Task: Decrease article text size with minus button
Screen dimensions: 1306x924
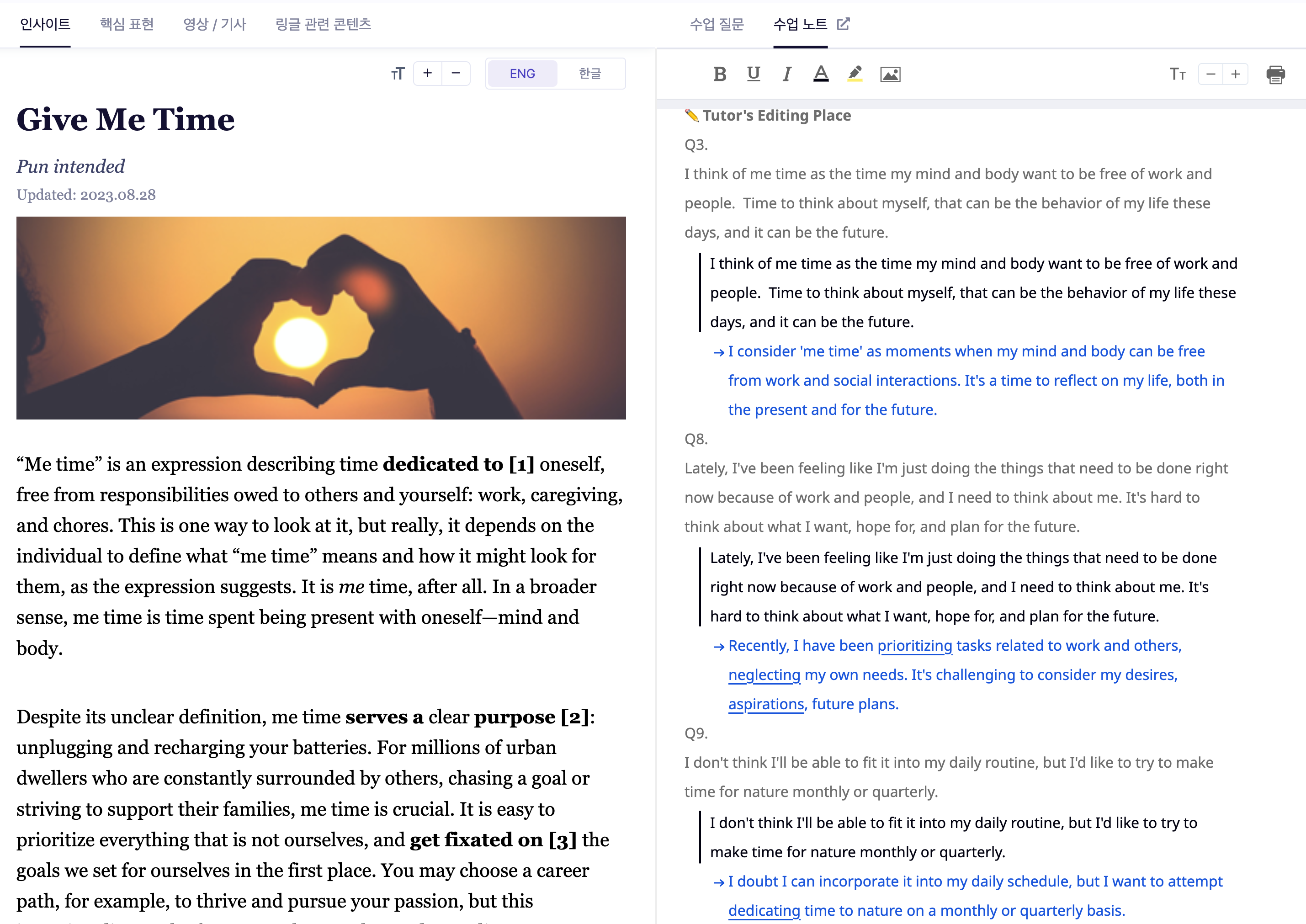Action: pyautogui.click(x=456, y=74)
